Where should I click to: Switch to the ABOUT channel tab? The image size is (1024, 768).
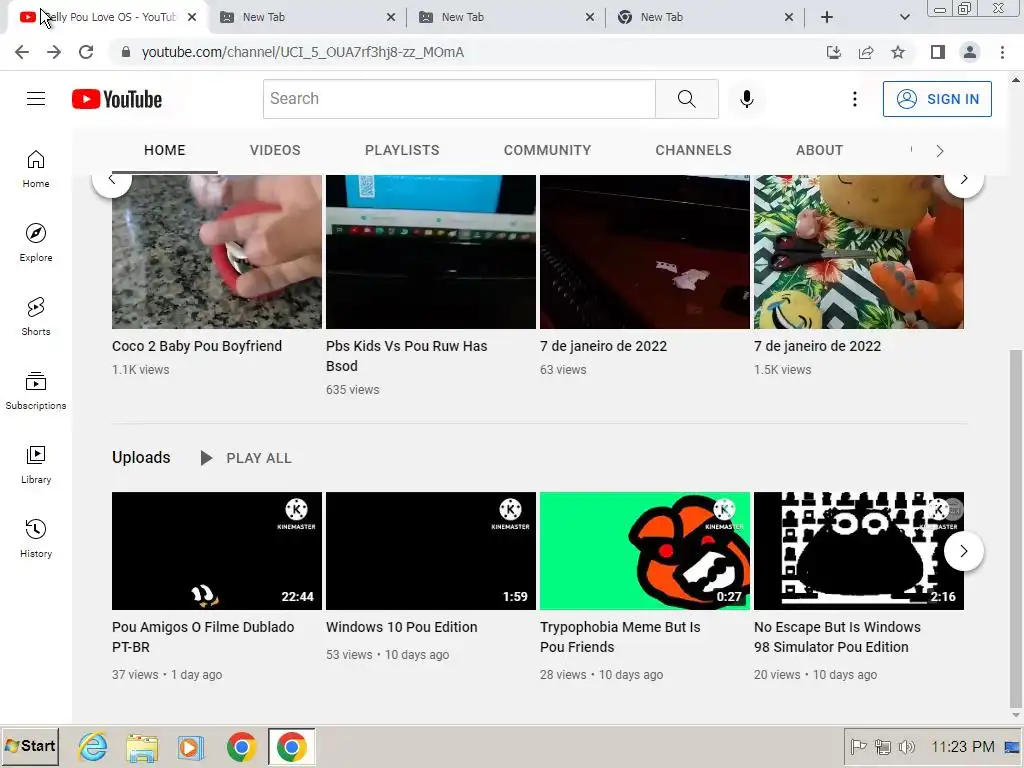point(820,150)
